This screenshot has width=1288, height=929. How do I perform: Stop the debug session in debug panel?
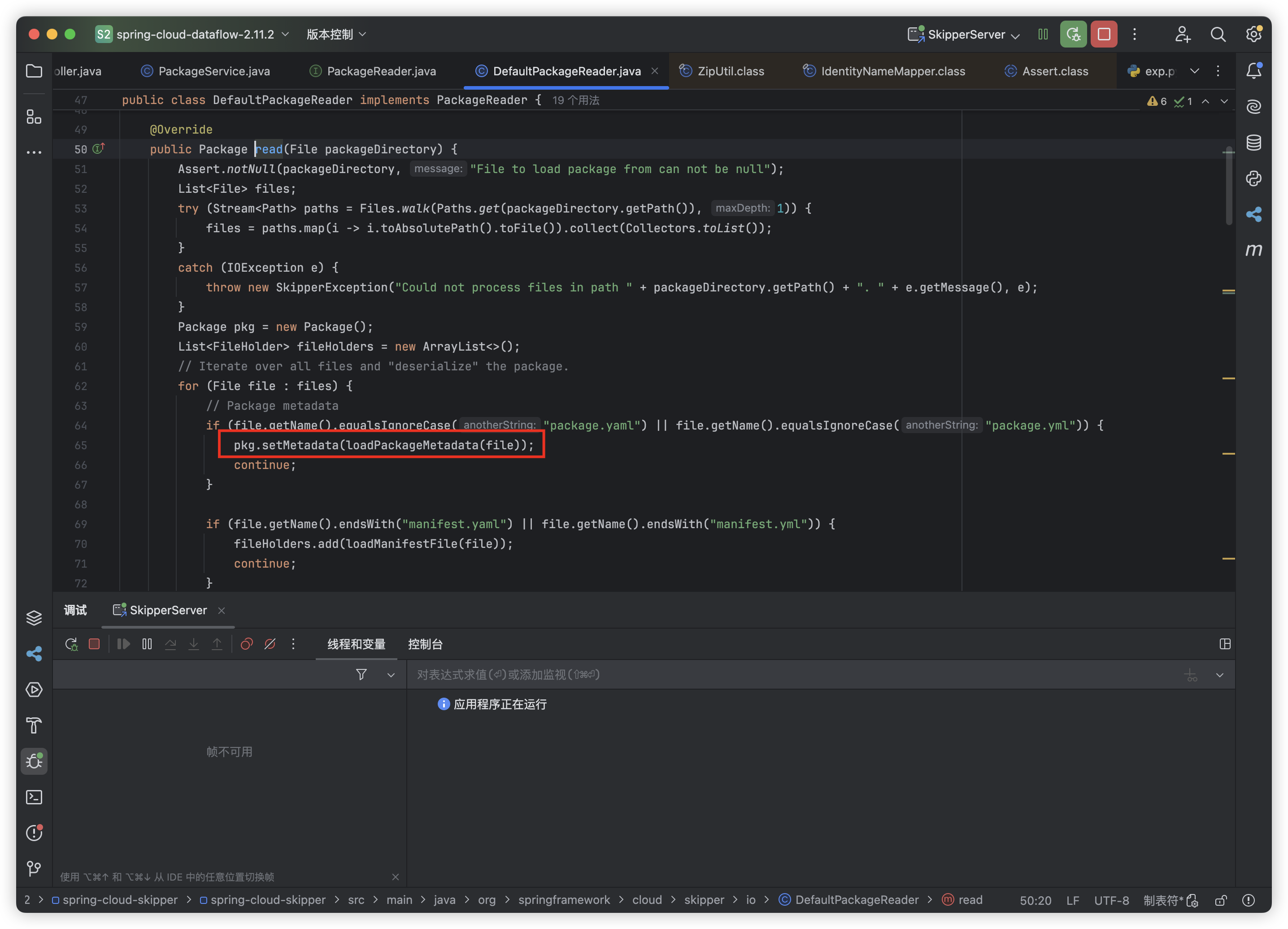[x=94, y=644]
